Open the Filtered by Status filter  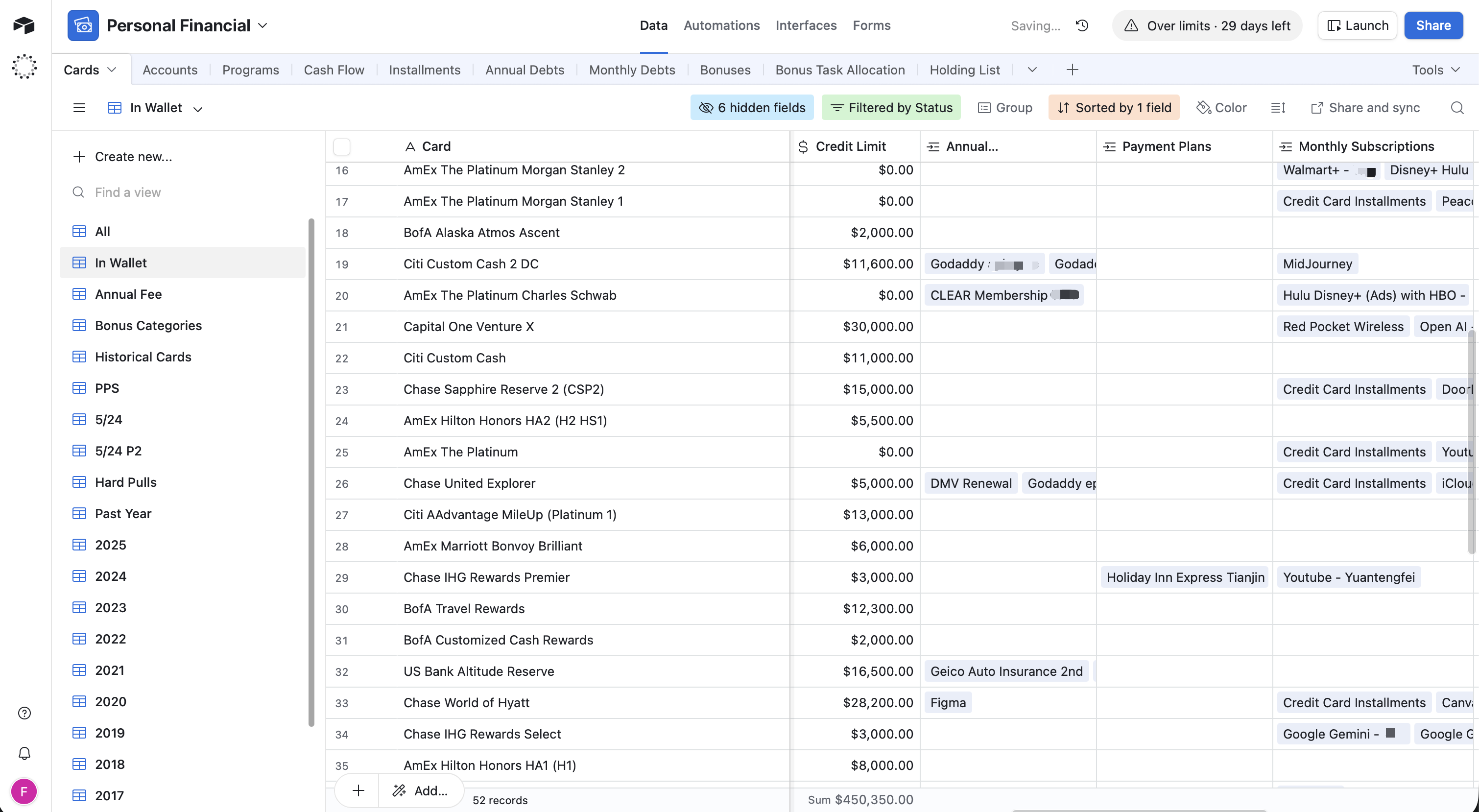click(891, 107)
